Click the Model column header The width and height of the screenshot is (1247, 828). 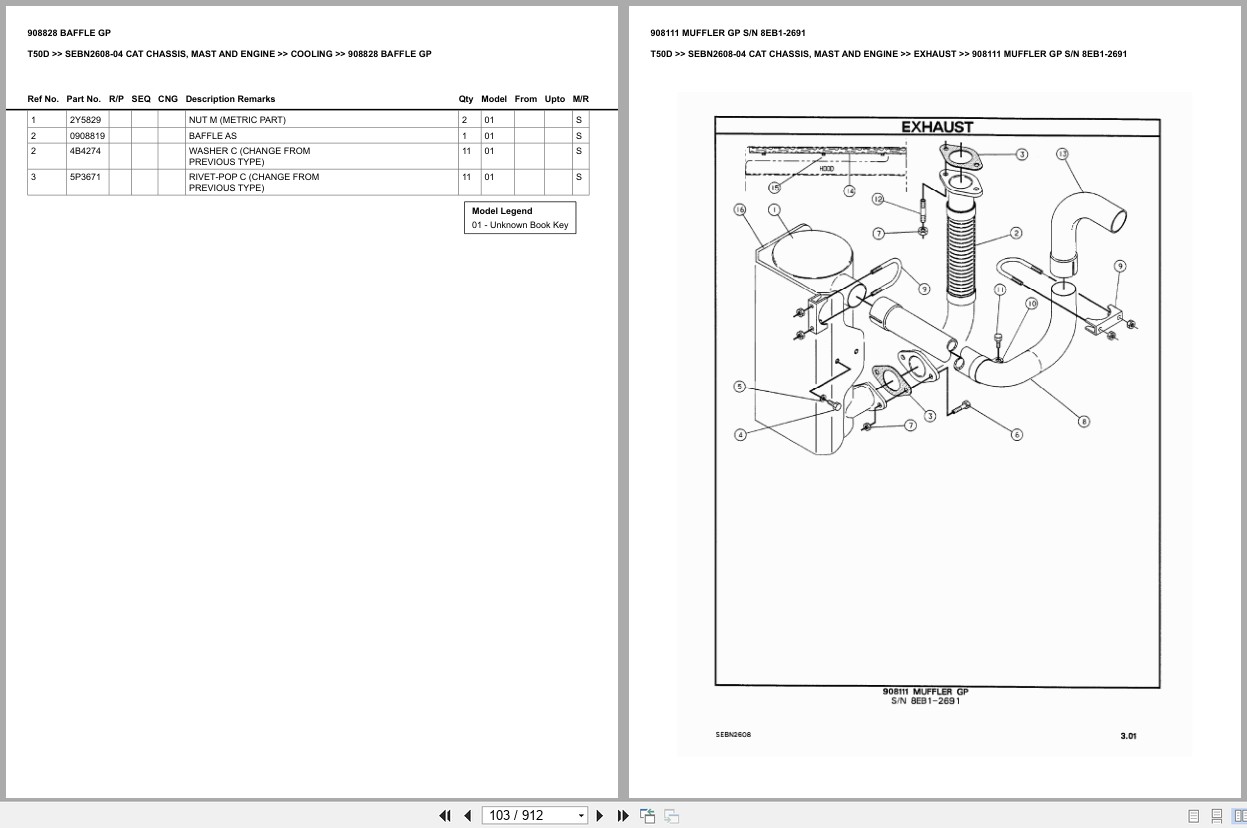click(494, 99)
